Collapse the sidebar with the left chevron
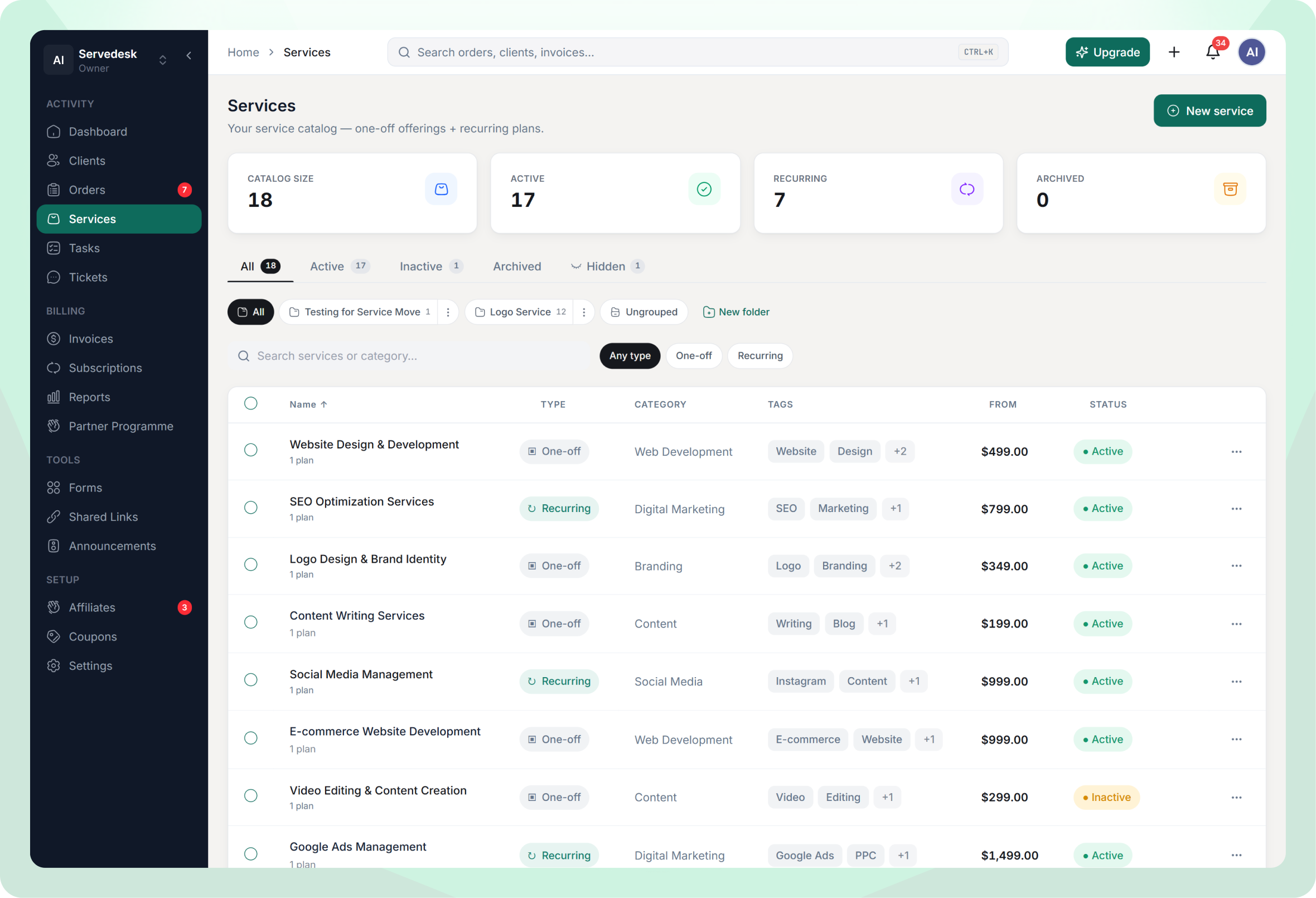1316x898 pixels. [188, 56]
